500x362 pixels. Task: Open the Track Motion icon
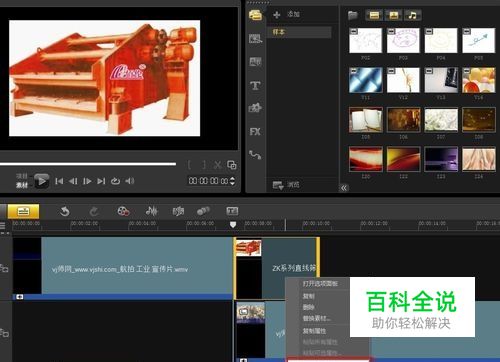203,211
